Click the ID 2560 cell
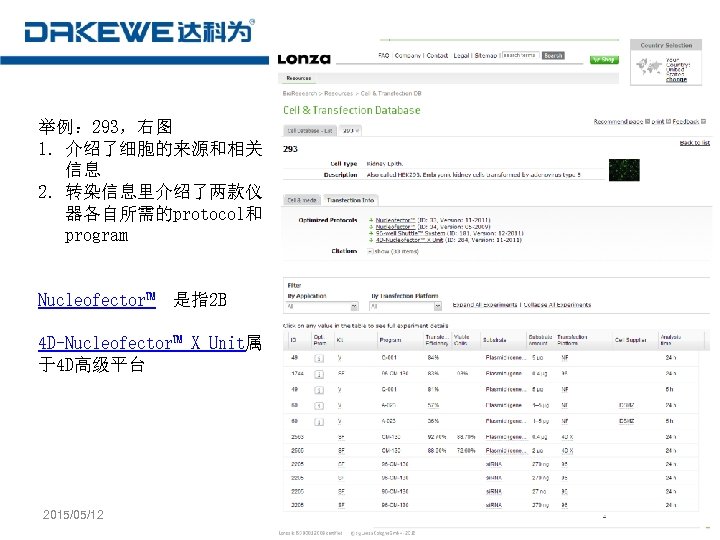720x540 pixels. point(298,451)
